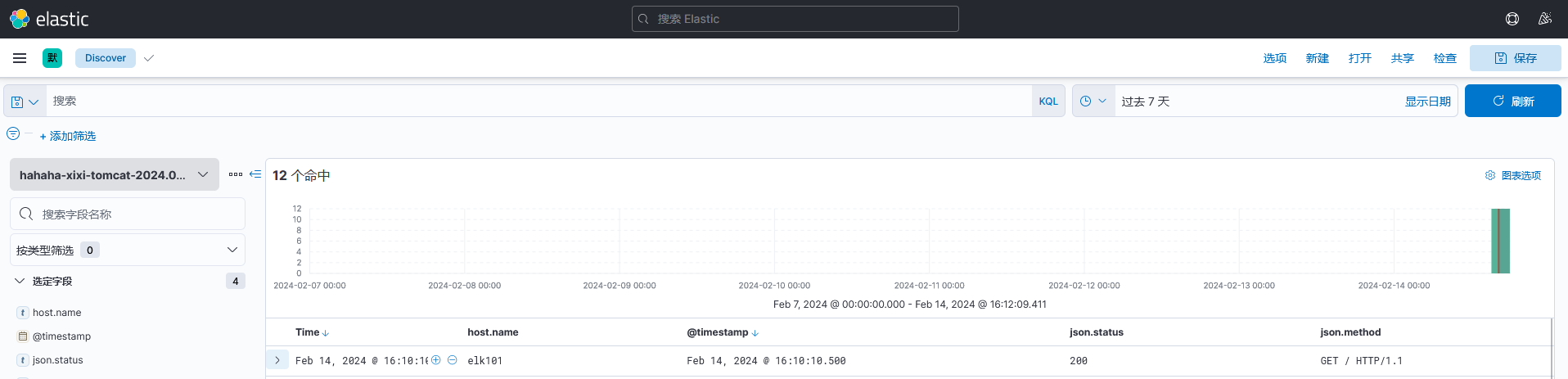Click filter-for-value plus icon in first row
This screenshot has height=379, width=1568.
click(436, 360)
